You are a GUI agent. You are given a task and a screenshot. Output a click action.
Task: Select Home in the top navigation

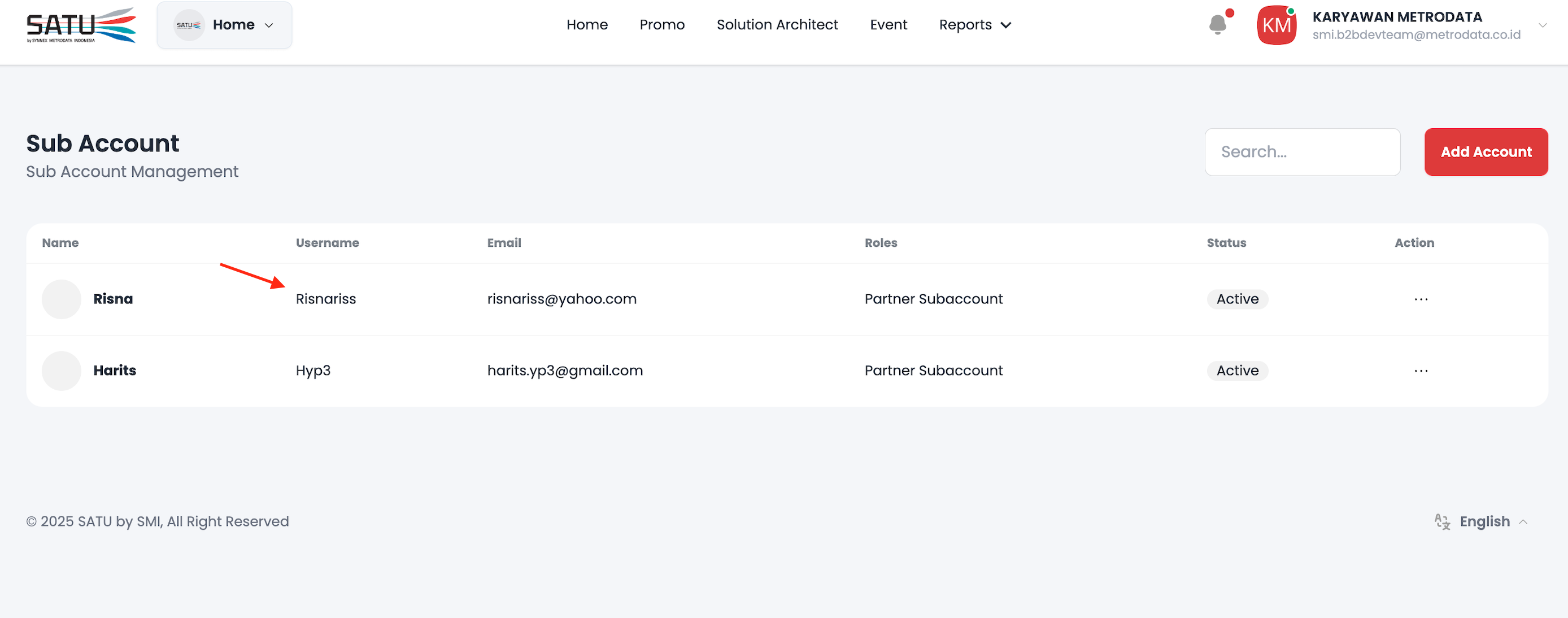point(587,25)
